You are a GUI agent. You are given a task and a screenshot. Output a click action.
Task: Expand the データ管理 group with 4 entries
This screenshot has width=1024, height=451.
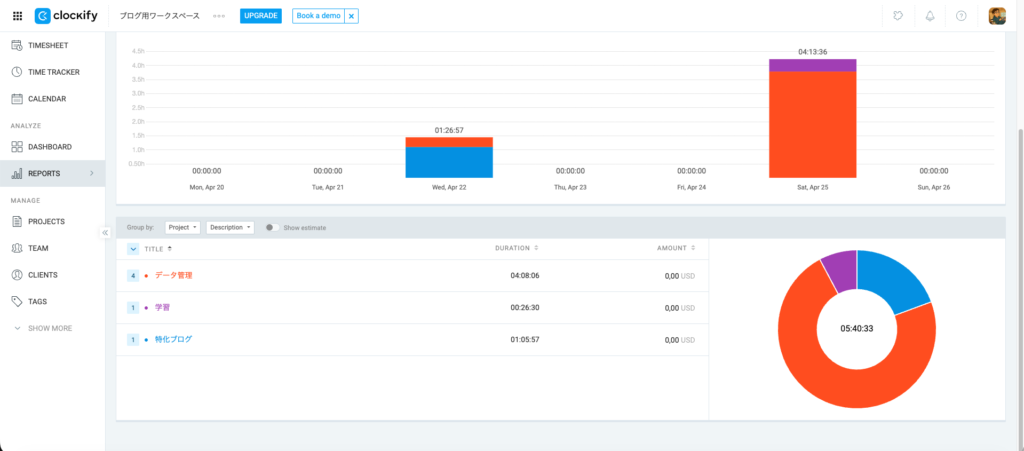tap(133, 275)
